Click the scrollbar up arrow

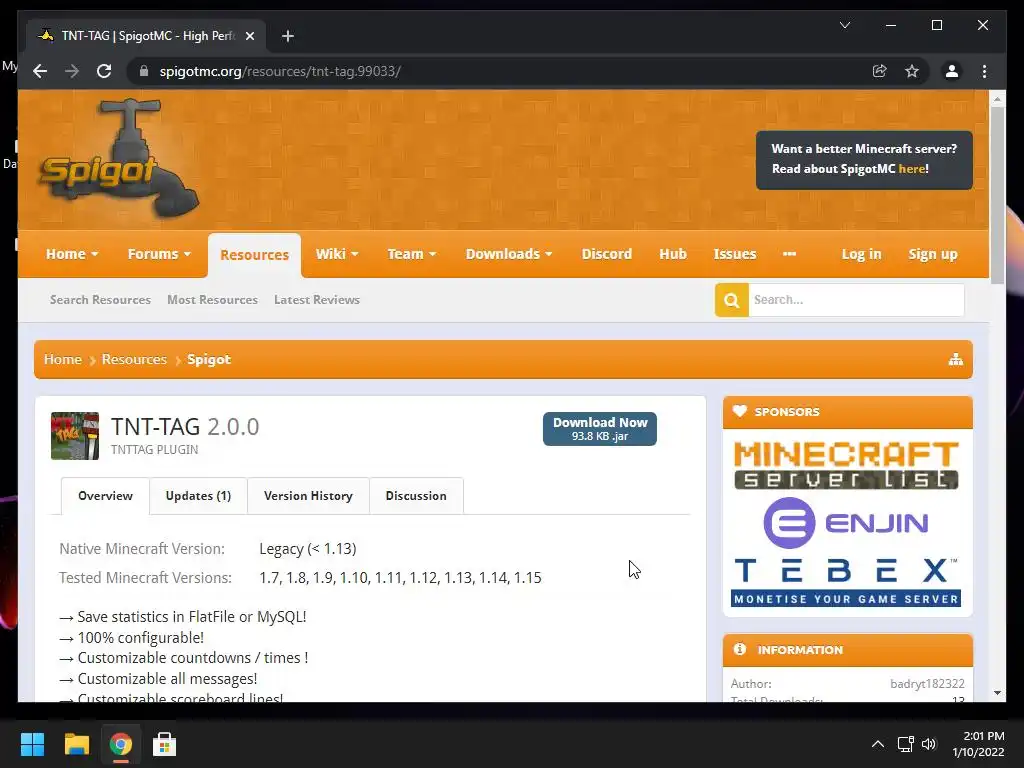(x=997, y=99)
